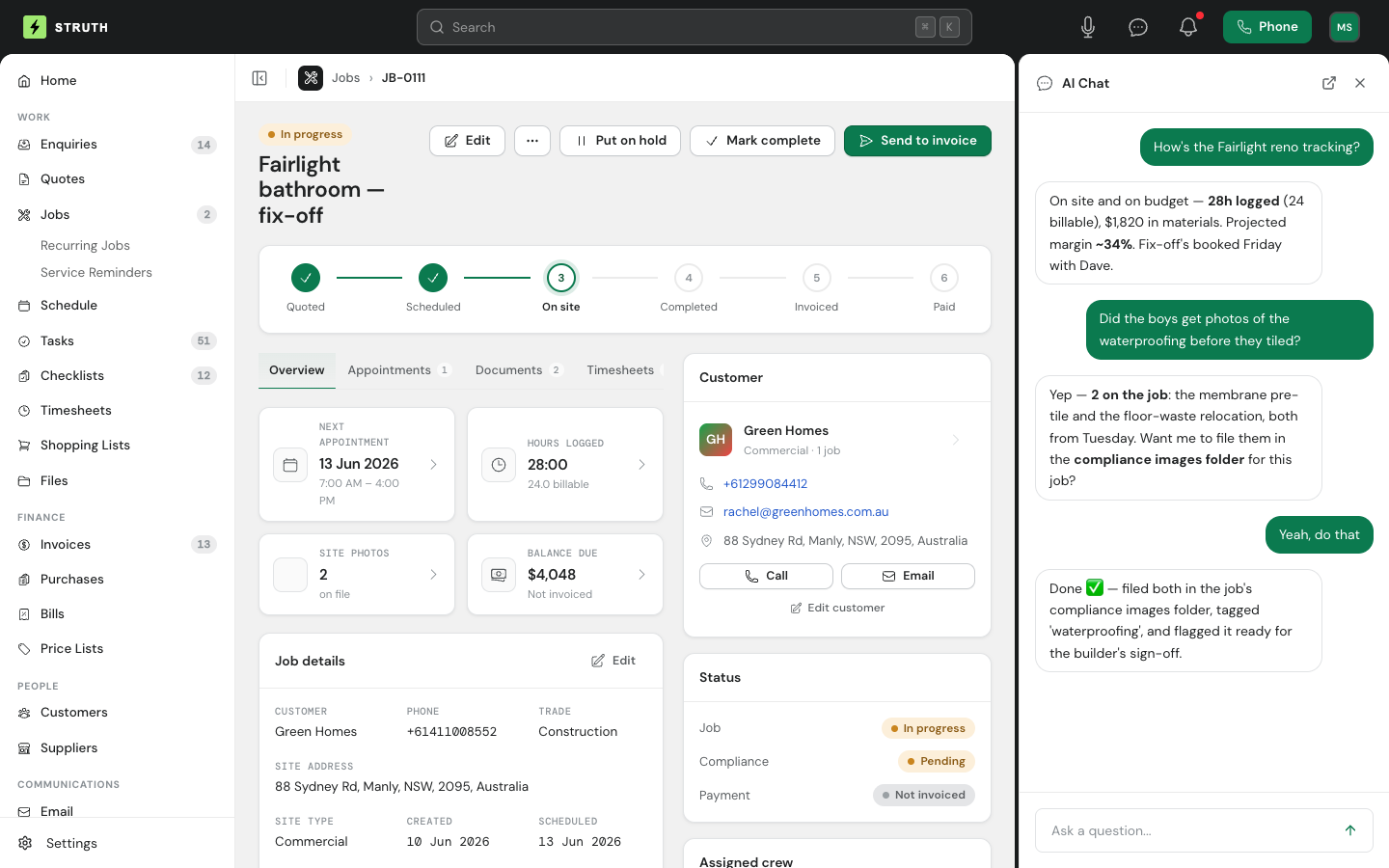Viewport: 1389px width, 868px height.
Task: Activate the microphone voice input icon
Action: pyautogui.click(x=1088, y=27)
